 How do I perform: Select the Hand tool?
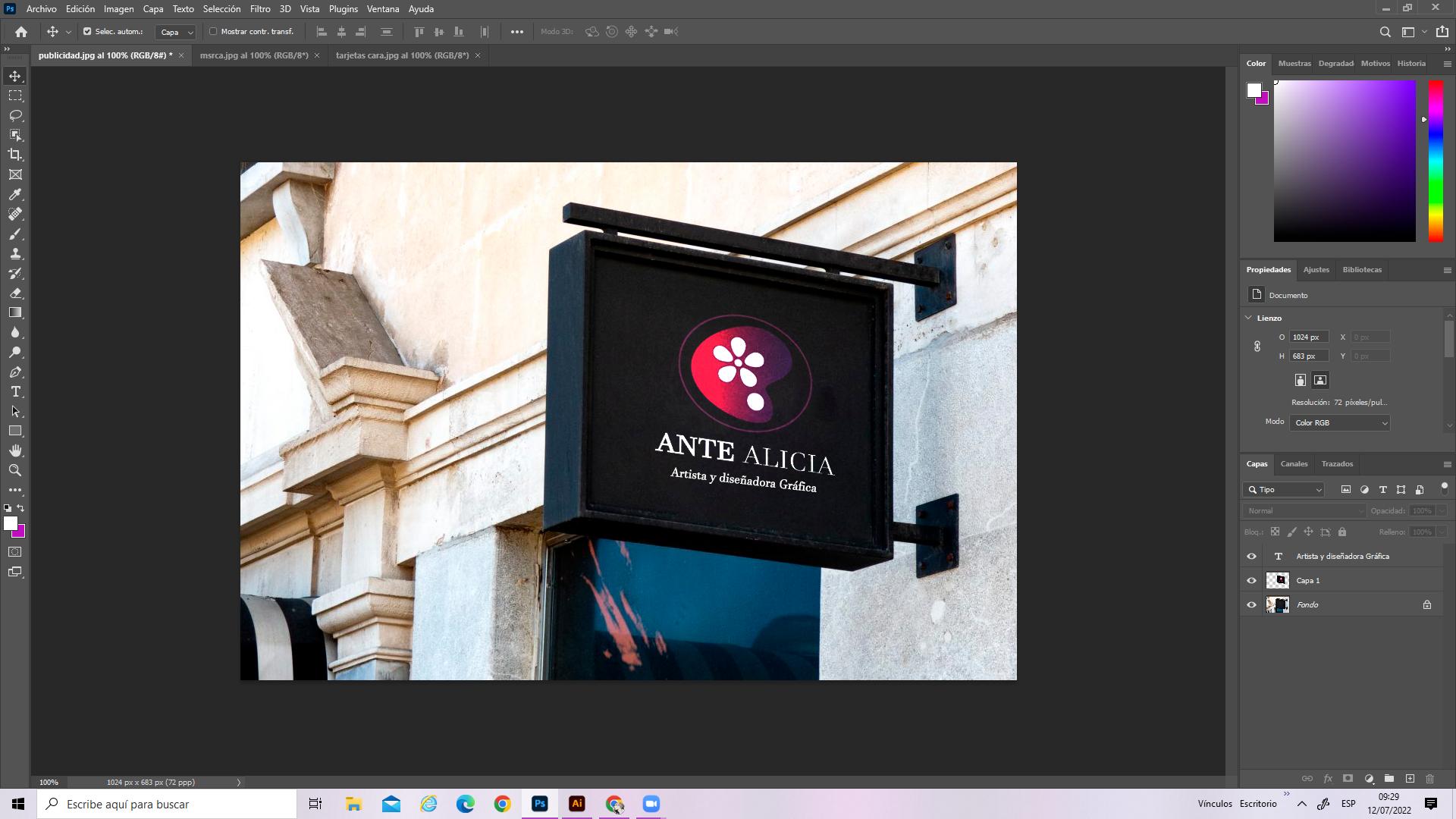click(x=15, y=450)
